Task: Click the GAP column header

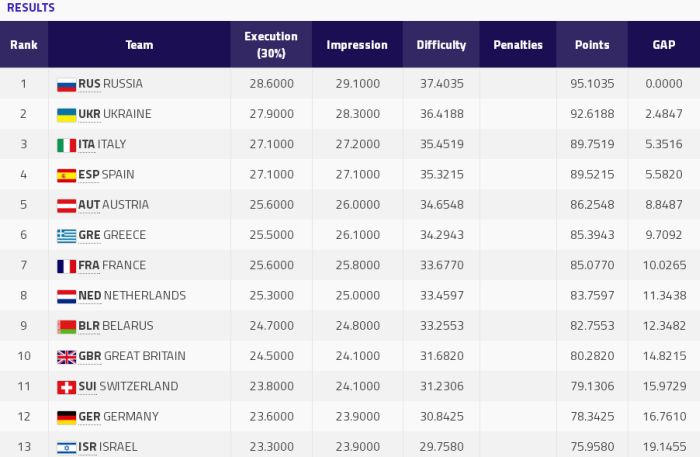Action: click(664, 45)
